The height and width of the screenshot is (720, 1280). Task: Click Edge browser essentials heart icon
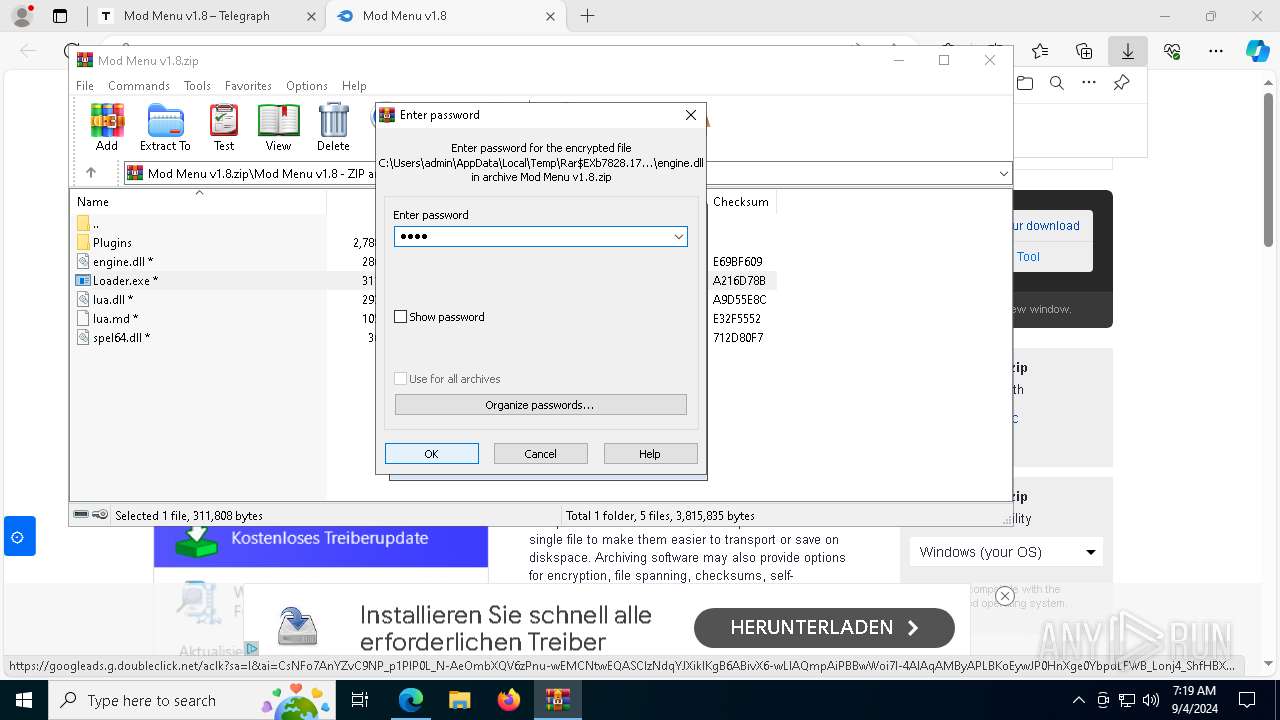[x=1172, y=50]
